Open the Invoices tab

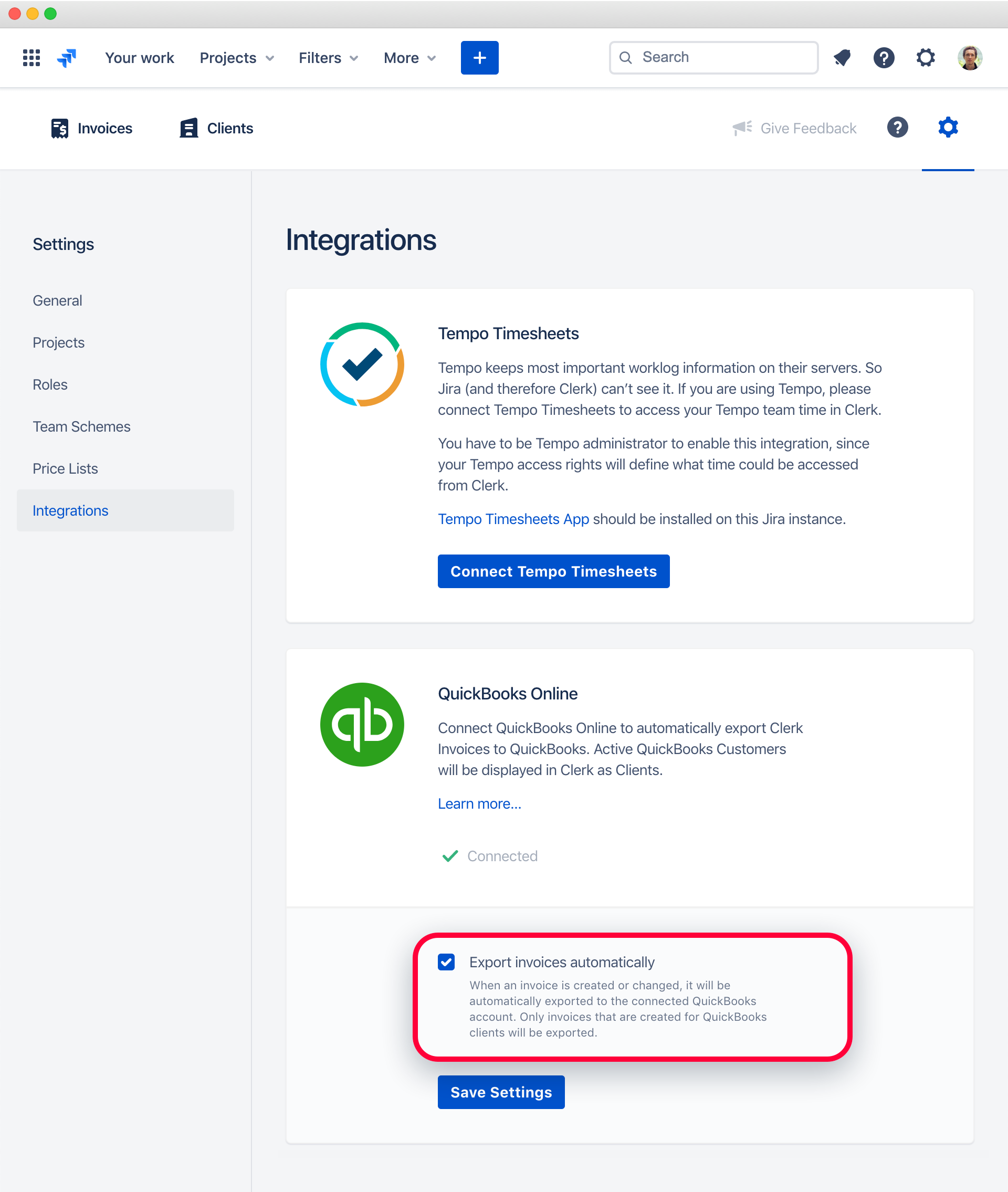click(x=91, y=129)
